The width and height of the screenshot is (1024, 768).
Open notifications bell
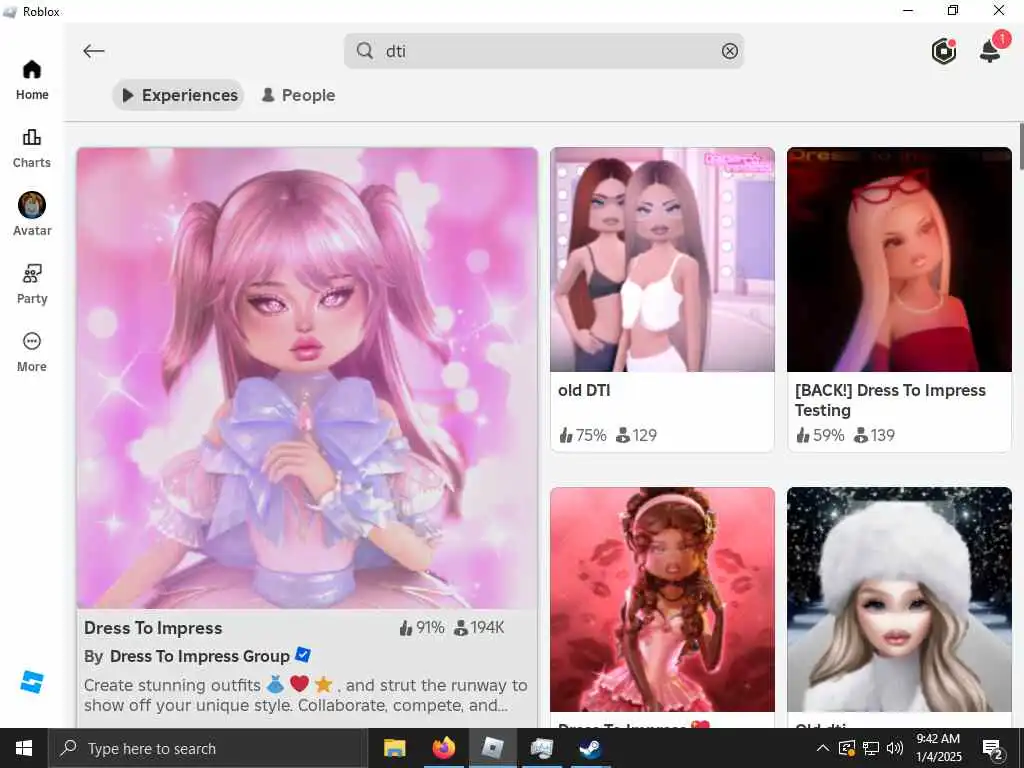[990, 50]
